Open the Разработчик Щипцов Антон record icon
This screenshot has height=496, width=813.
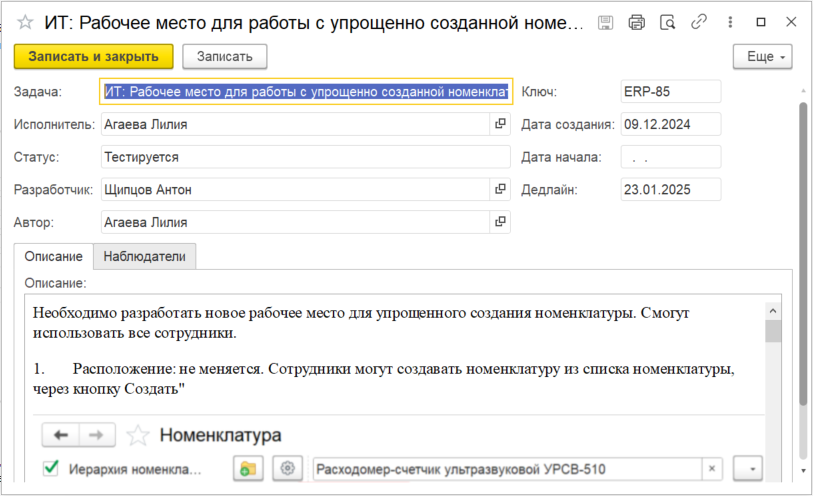point(500,189)
